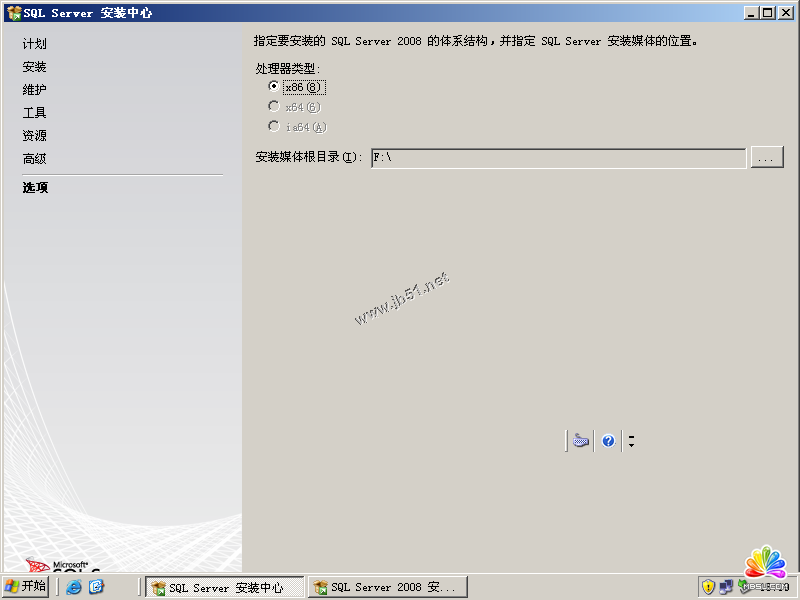
Task: Open the blue help question mark icon
Action: [608, 440]
